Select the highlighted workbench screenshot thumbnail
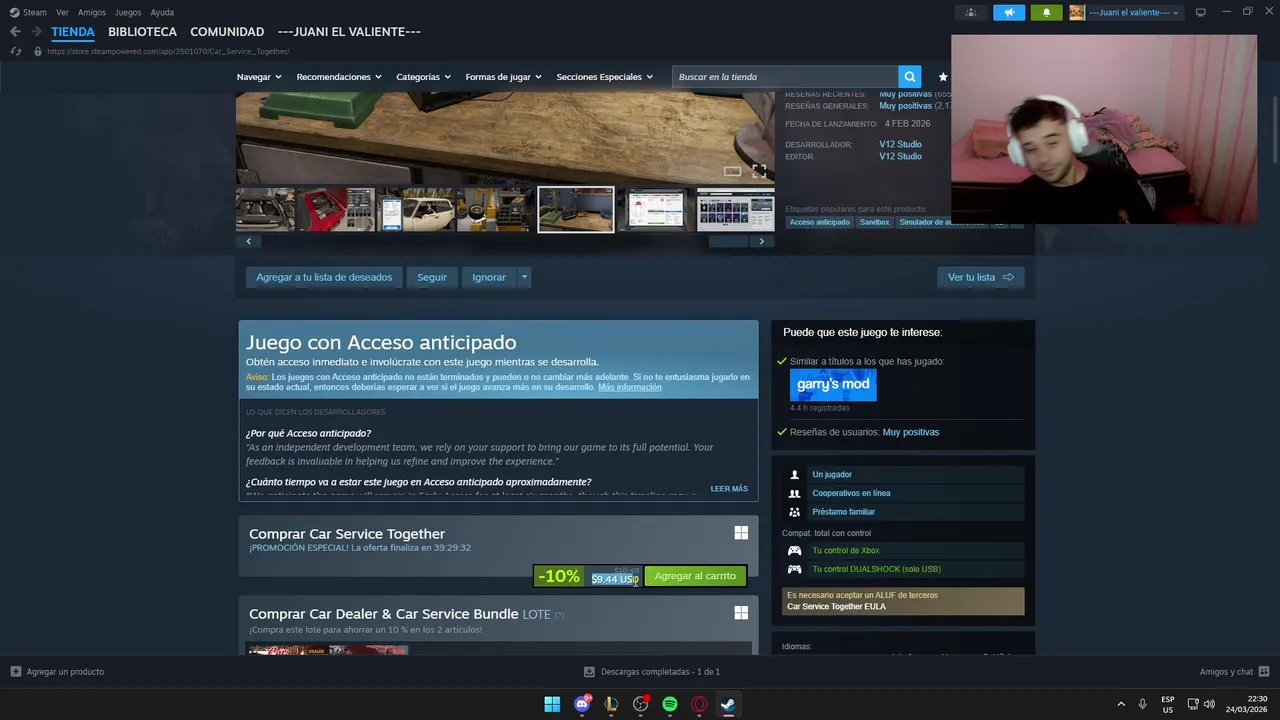The image size is (1280, 720). 576,210
